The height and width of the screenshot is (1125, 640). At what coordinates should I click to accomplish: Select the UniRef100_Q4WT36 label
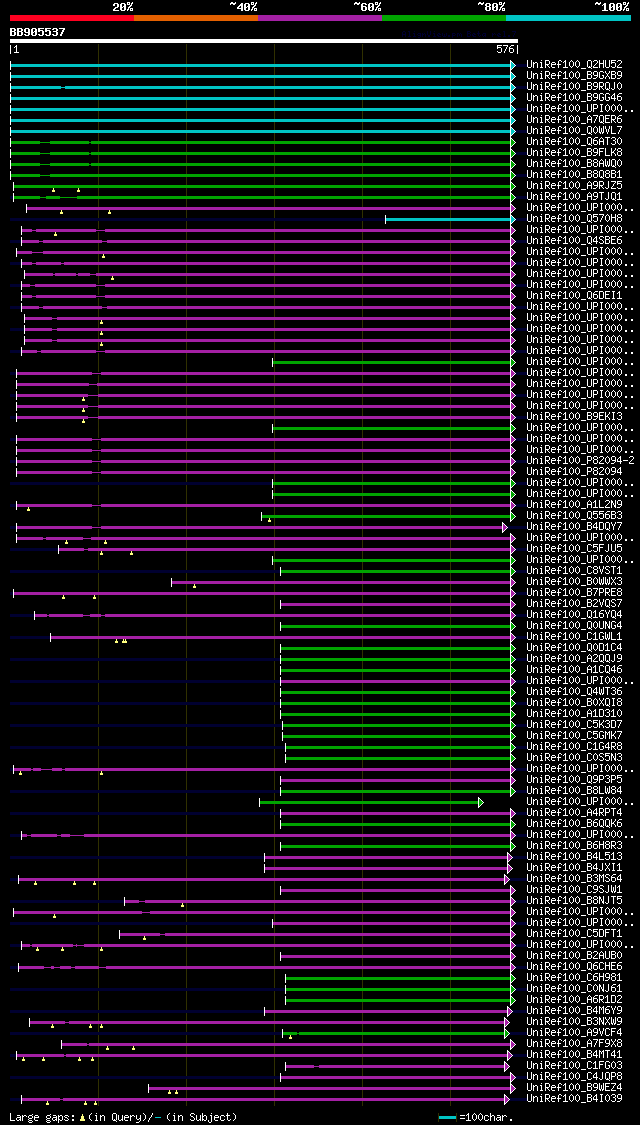click(x=574, y=692)
